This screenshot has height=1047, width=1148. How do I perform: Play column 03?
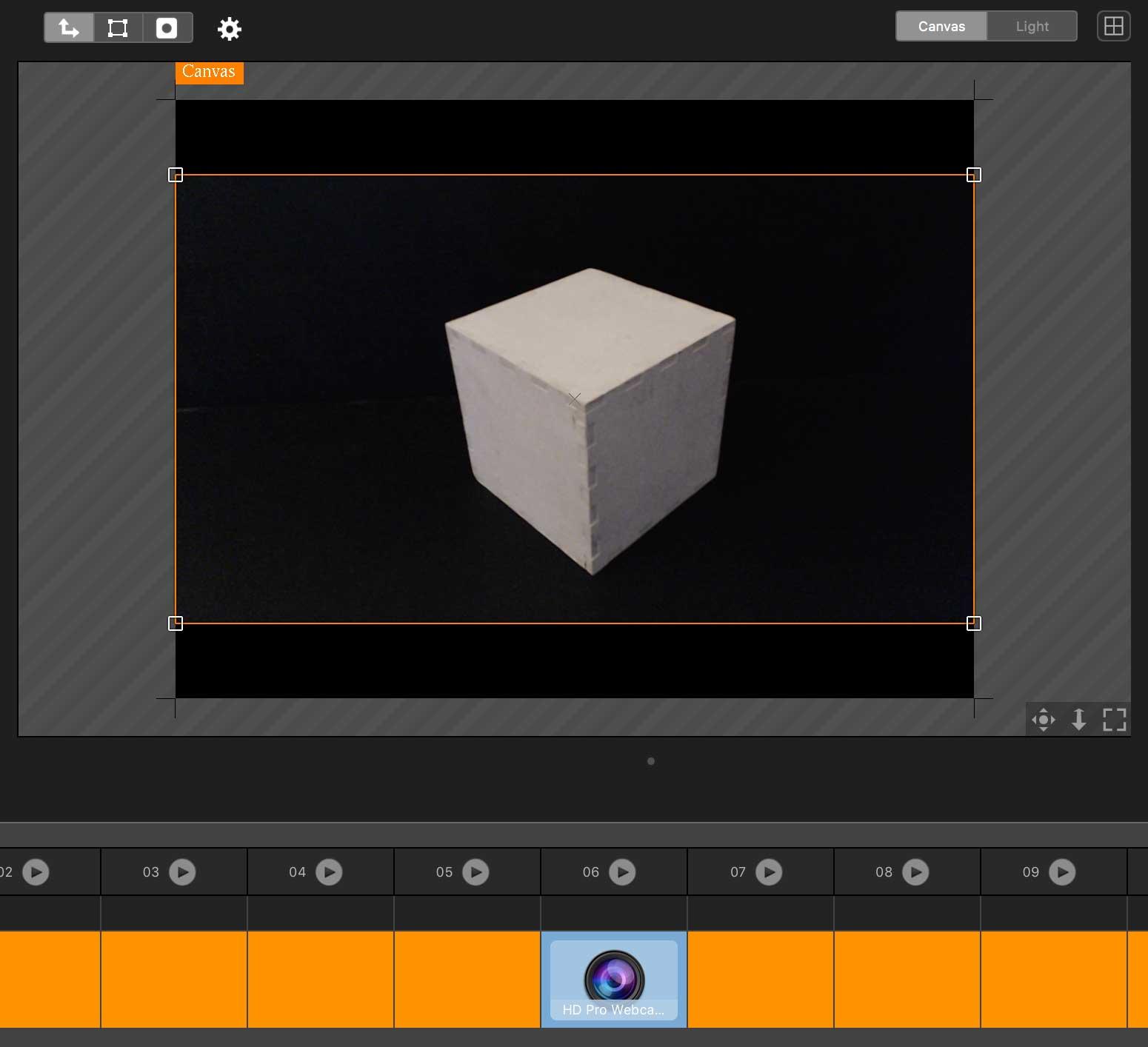tap(182, 872)
